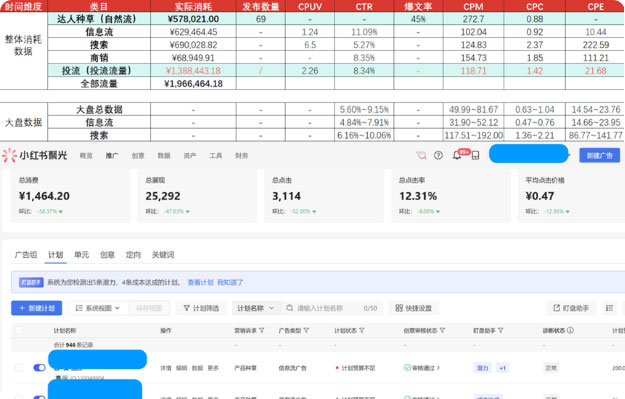
Task: Open the 计划名称 search-type dropdown
Action: coord(256,308)
